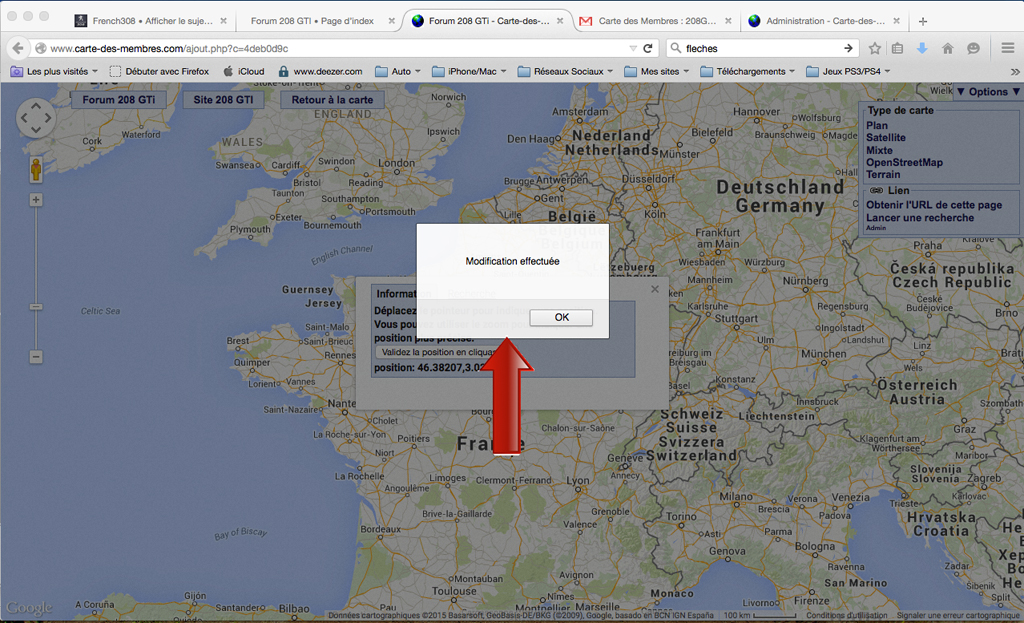Open the Les plus visités bookmarks dropdown
Image resolution: width=1024 pixels, height=623 pixels.
tap(54, 71)
